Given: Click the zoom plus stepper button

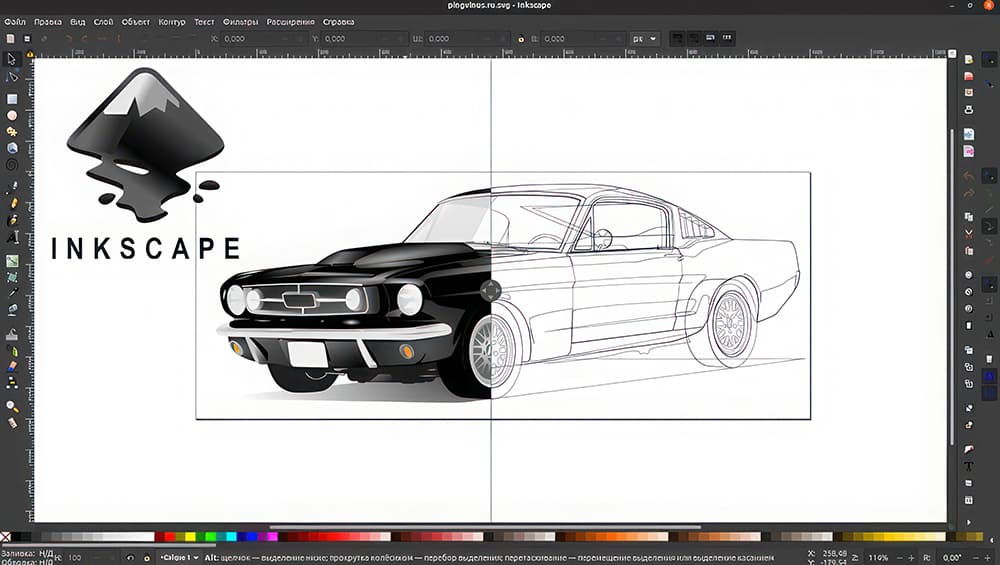Looking at the screenshot, I should (911, 557).
